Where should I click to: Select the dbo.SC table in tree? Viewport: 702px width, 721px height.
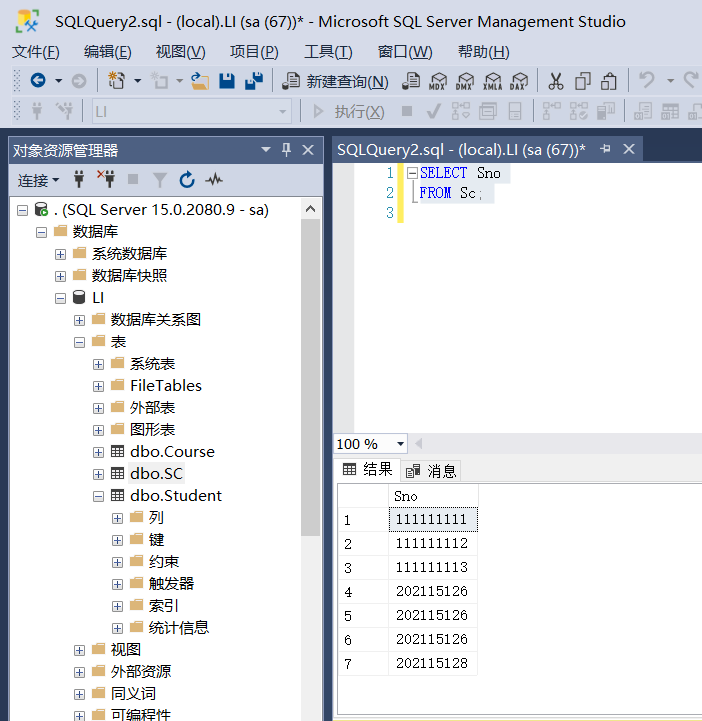click(x=156, y=474)
